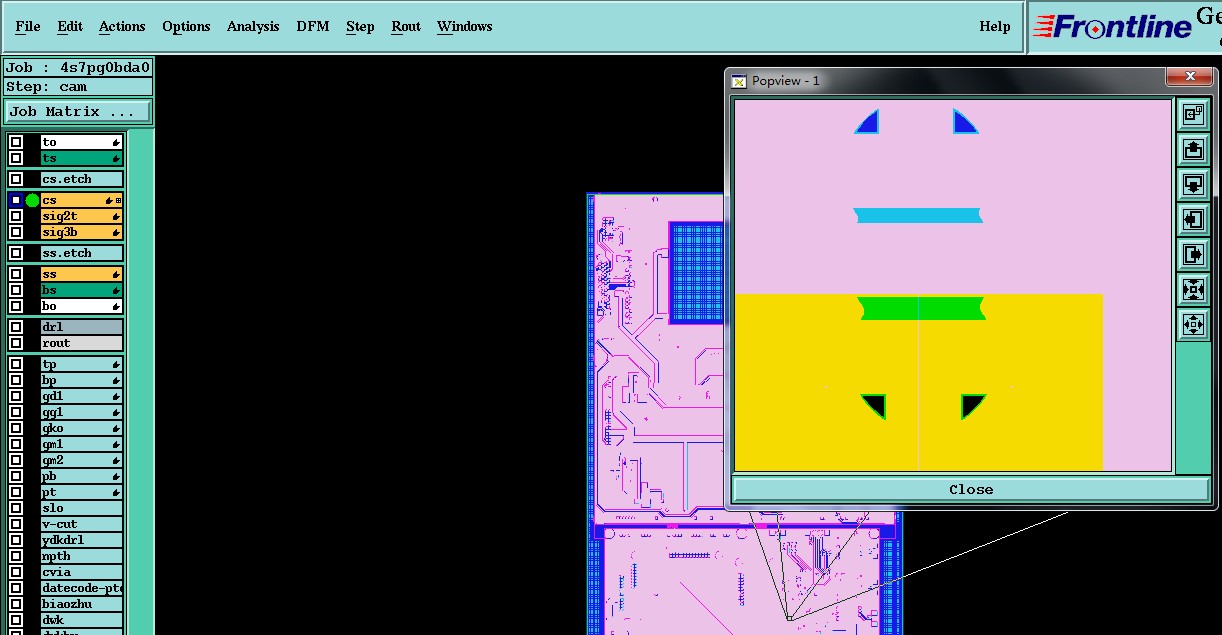Pan the Popview up with up-arrow icon

click(1192, 149)
